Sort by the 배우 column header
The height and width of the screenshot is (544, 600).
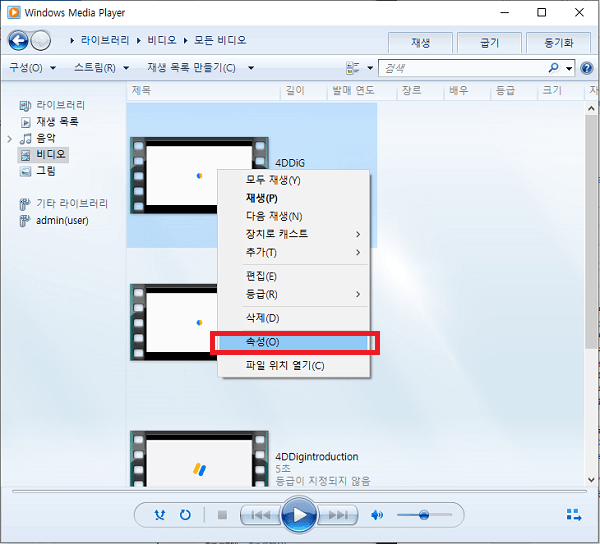467,91
